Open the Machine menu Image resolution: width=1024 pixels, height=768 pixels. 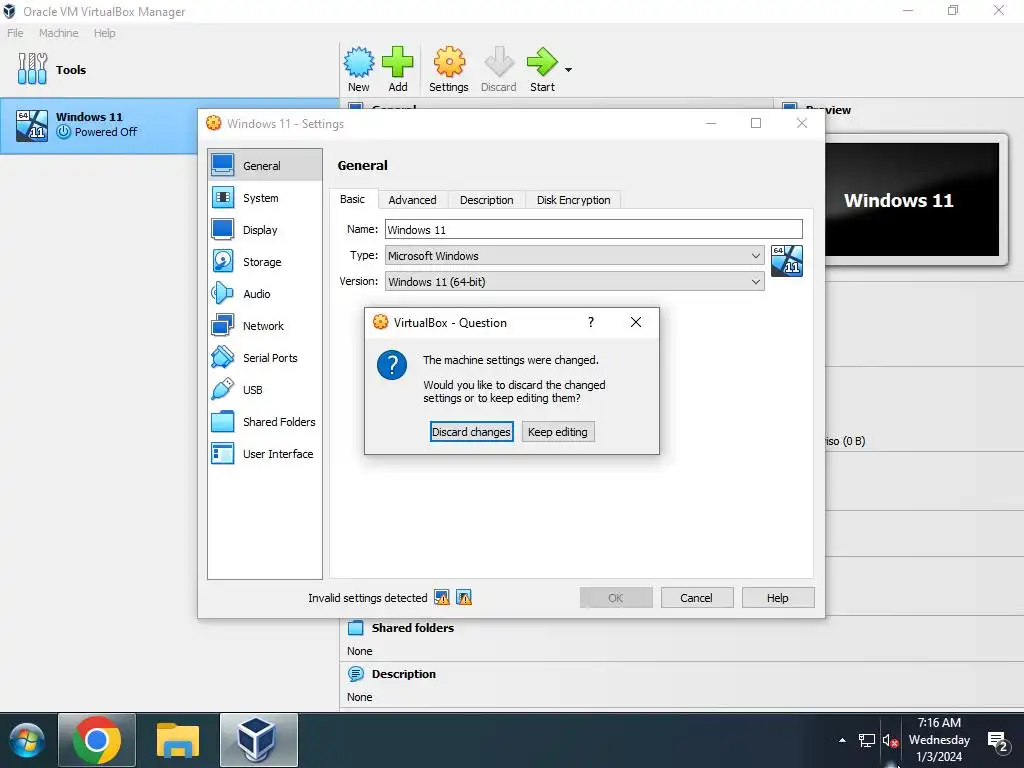[x=59, y=33]
